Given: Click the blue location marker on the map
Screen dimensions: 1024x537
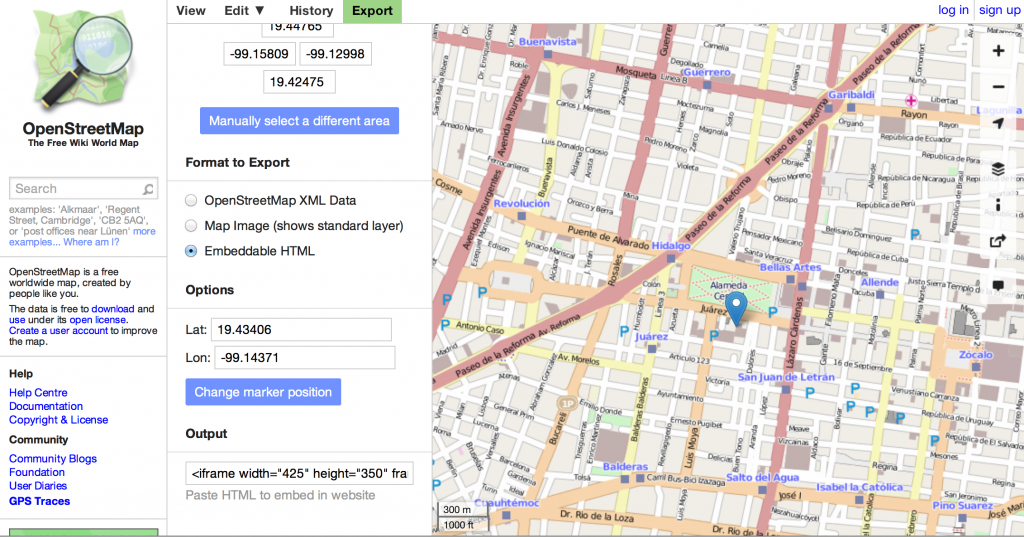Looking at the screenshot, I should [736, 308].
